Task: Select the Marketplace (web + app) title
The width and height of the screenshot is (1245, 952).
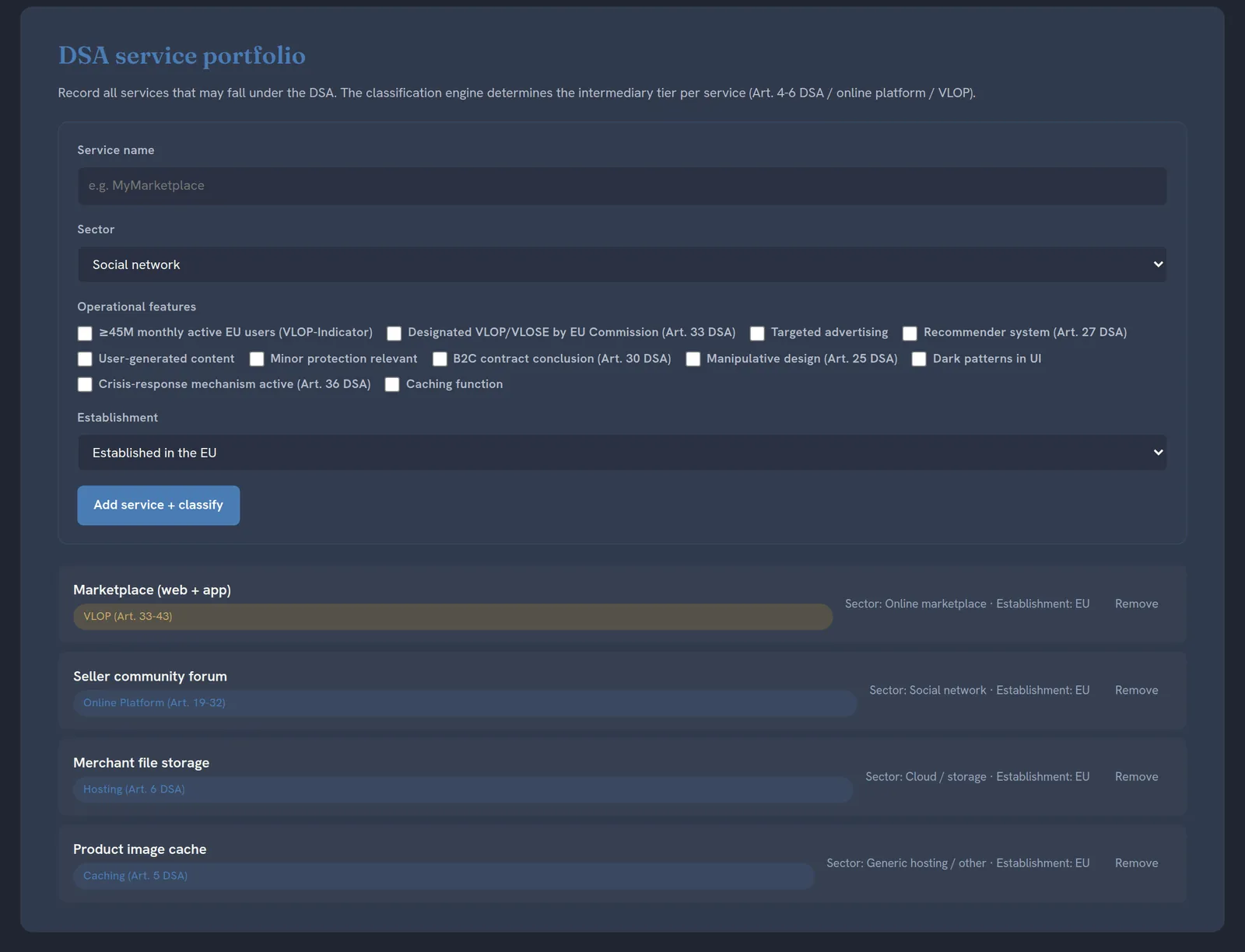Action: [x=152, y=590]
